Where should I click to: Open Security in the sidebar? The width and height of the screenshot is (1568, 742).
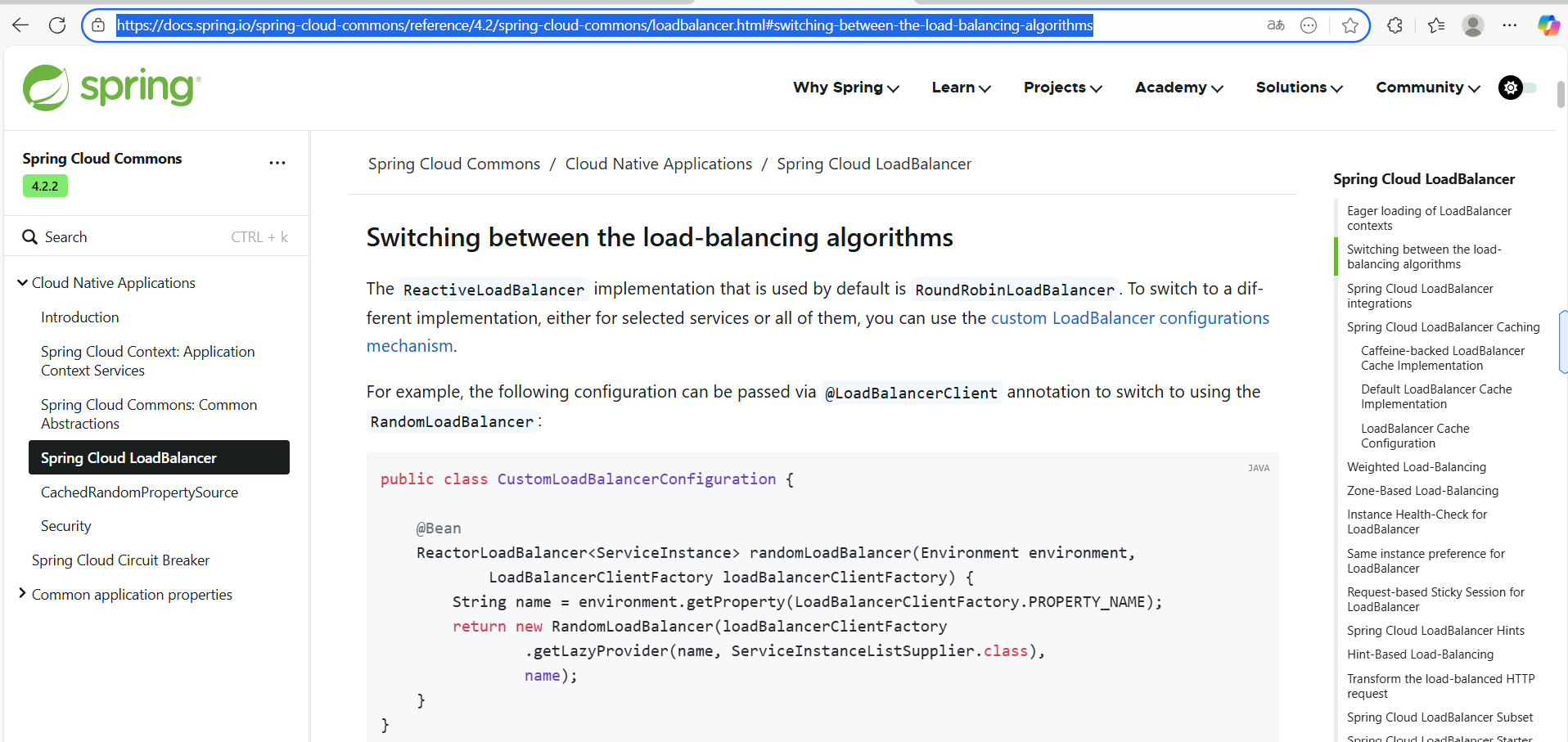point(66,526)
